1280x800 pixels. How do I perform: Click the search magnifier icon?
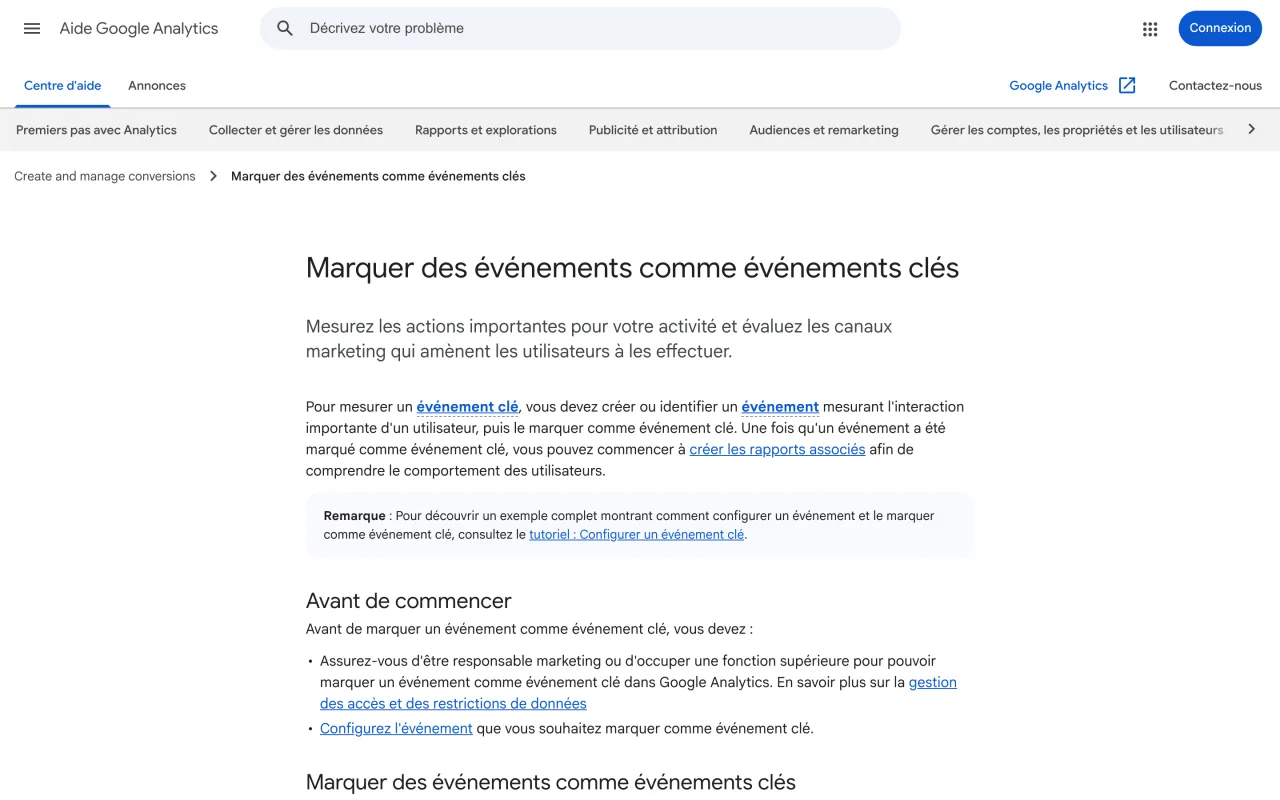pos(285,28)
